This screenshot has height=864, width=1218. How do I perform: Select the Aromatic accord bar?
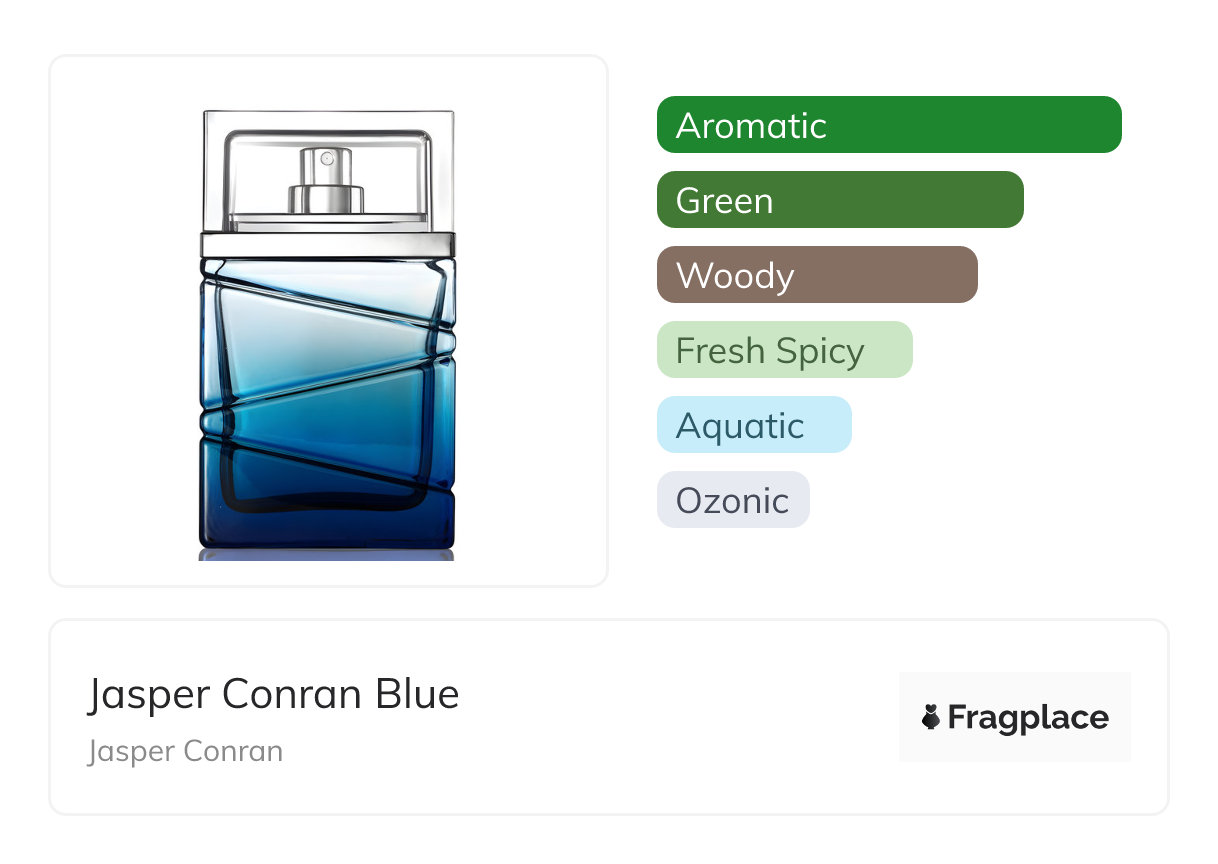[888, 125]
